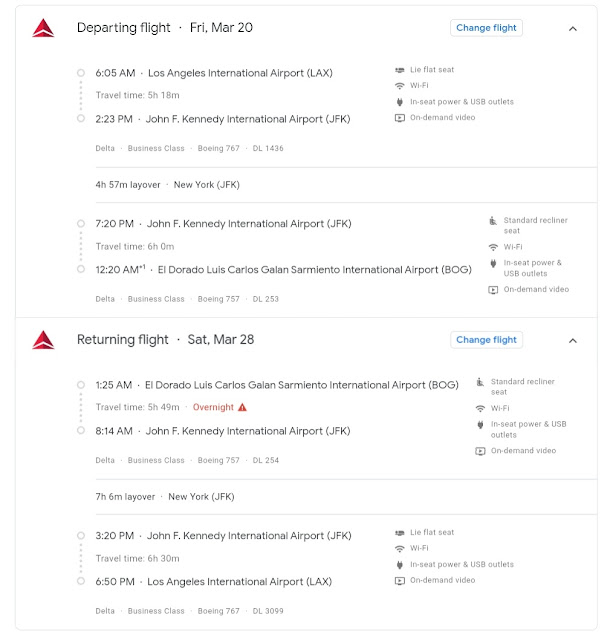Collapse the Returning flight details
Image resolution: width=610 pixels, height=640 pixels.
(x=573, y=341)
